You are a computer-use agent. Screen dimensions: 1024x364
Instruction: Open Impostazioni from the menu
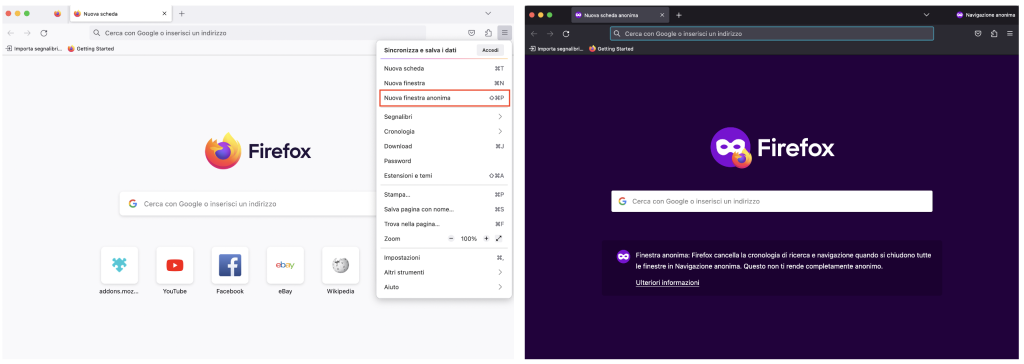pos(444,257)
